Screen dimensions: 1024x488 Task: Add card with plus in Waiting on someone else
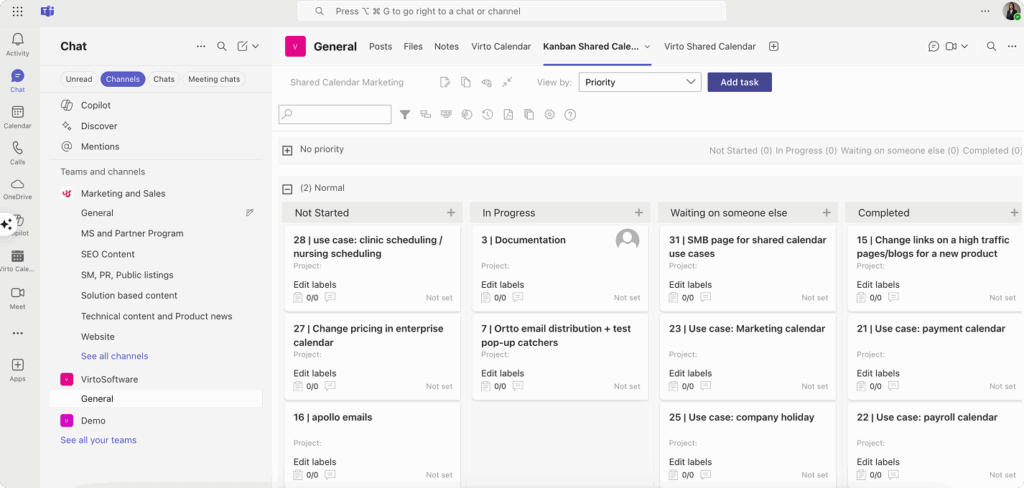point(827,212)
